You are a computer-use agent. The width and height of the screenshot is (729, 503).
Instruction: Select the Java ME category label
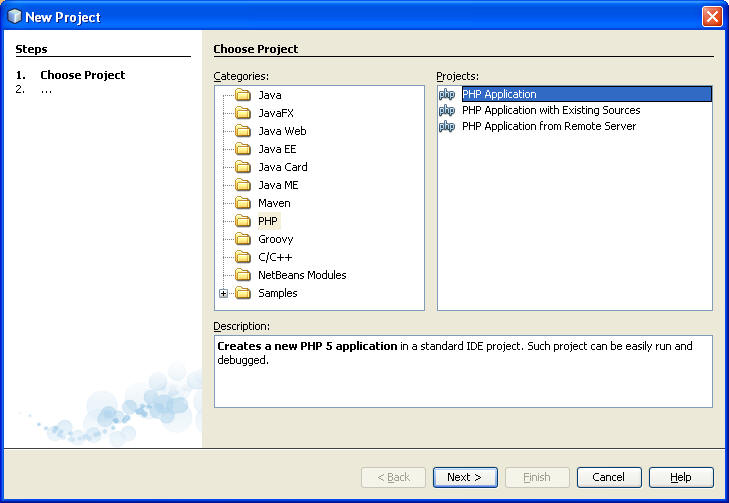click(278, 185)
